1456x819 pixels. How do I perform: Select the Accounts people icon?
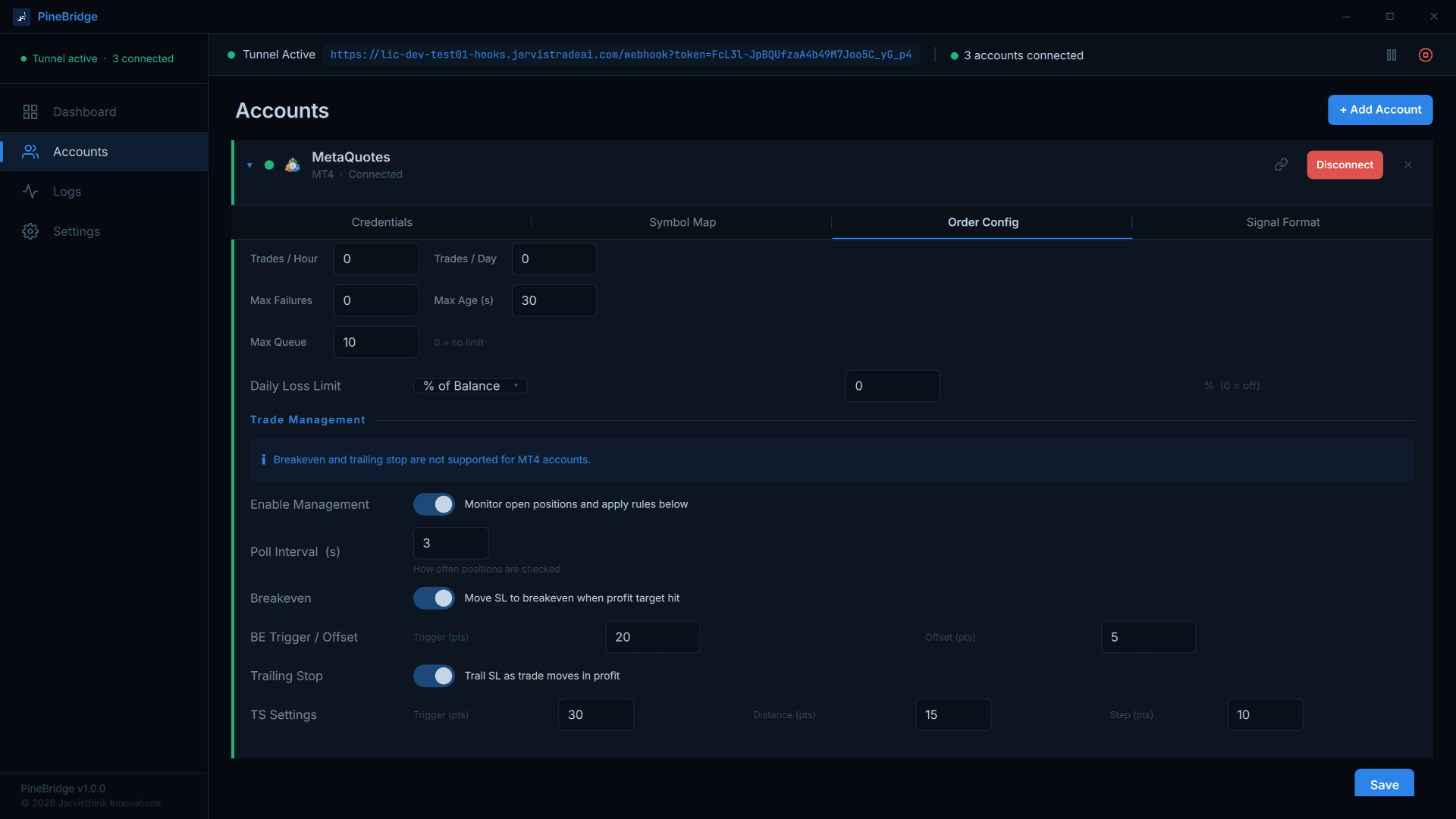click(x=30, y=152)
